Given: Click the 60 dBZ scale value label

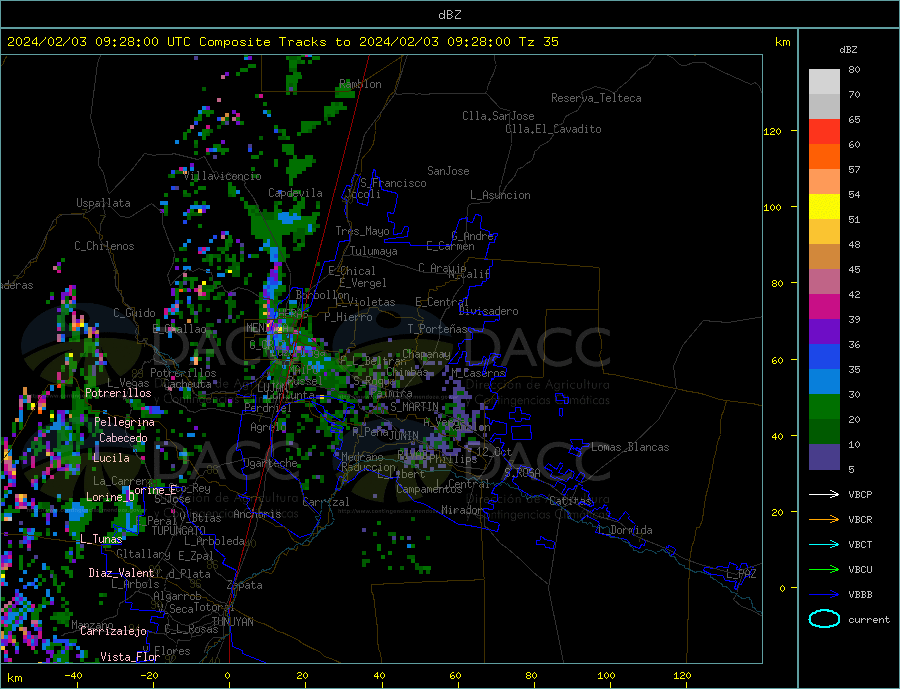Looking at the screenshot, I should 854,145.
